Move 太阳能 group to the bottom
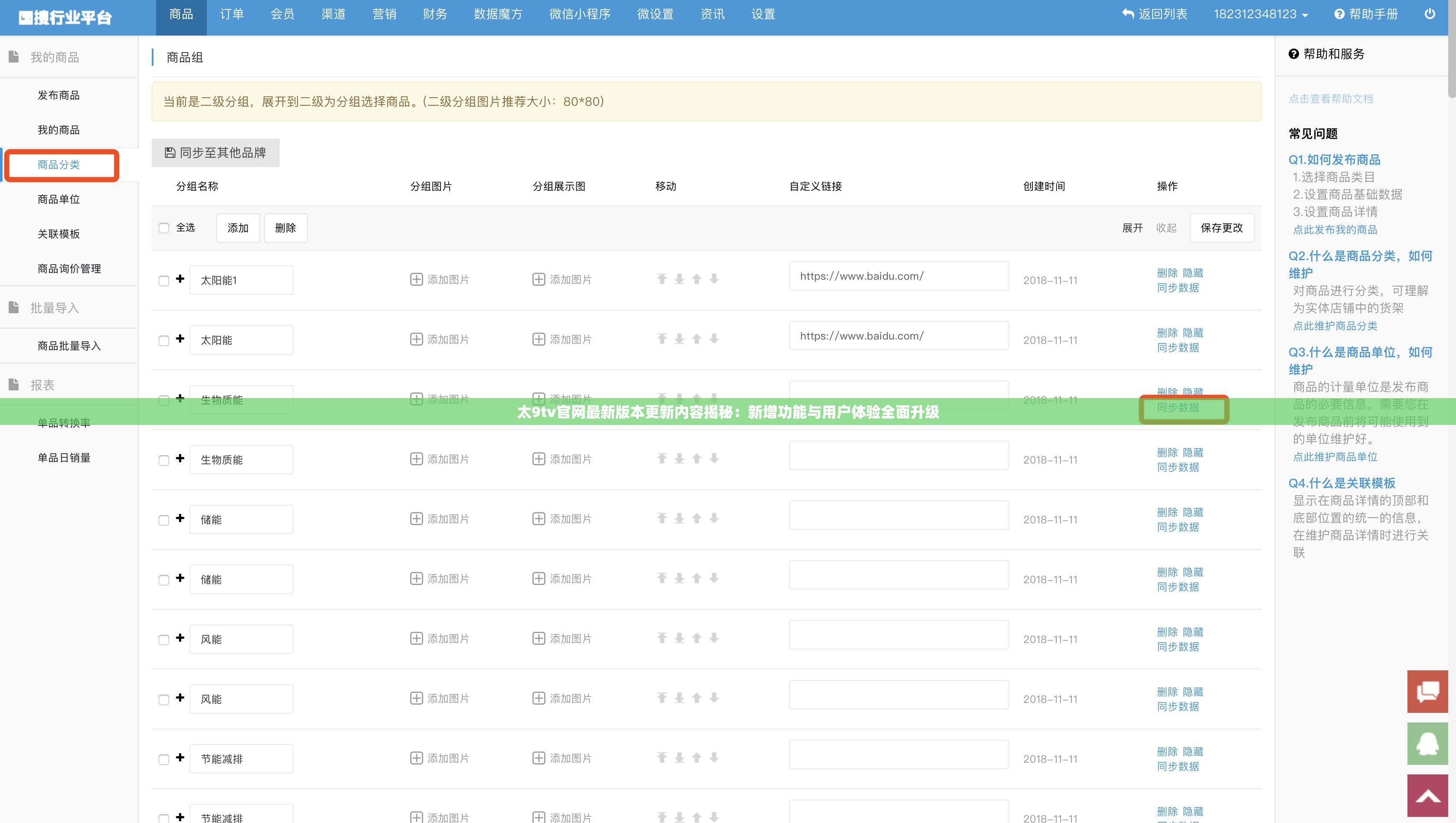 [679, 339]
